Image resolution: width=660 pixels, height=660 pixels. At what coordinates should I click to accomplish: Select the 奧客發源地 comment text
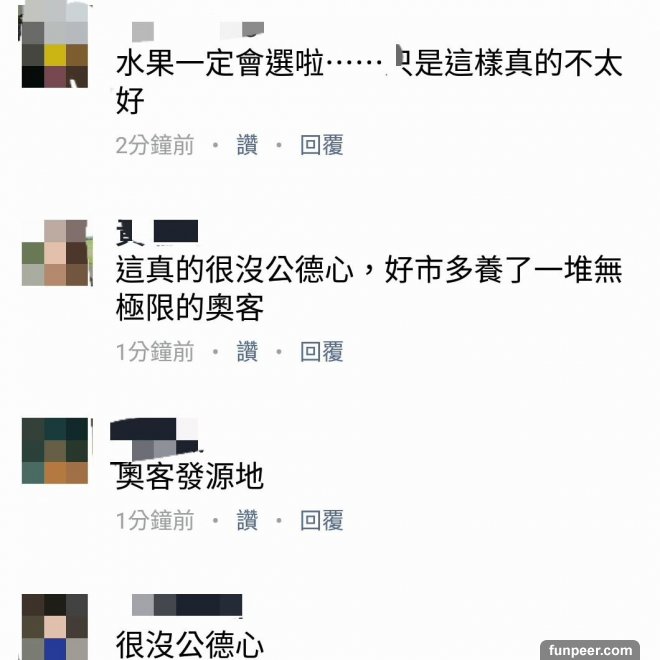pos(189,476)
